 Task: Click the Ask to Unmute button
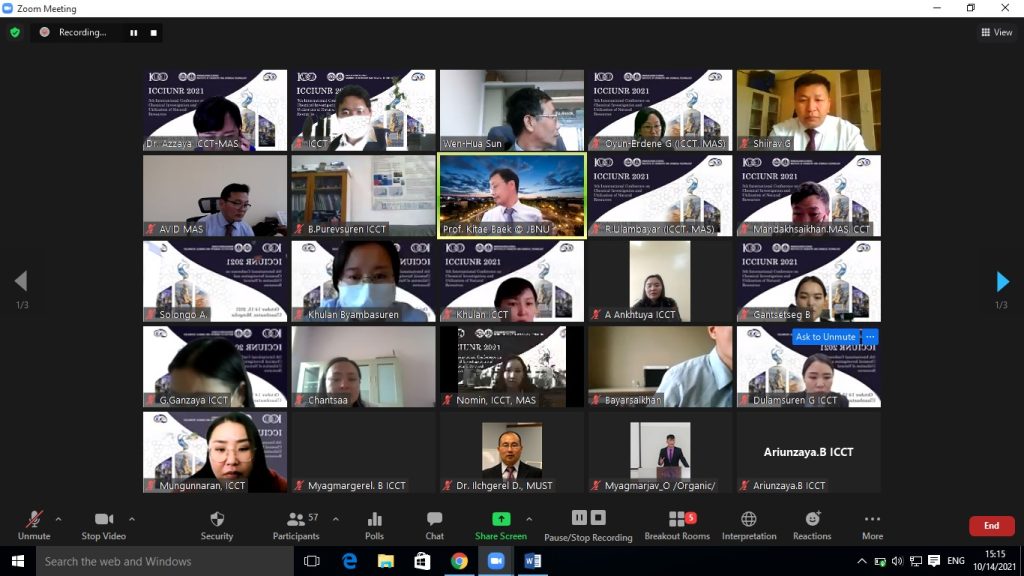[823, 337]
